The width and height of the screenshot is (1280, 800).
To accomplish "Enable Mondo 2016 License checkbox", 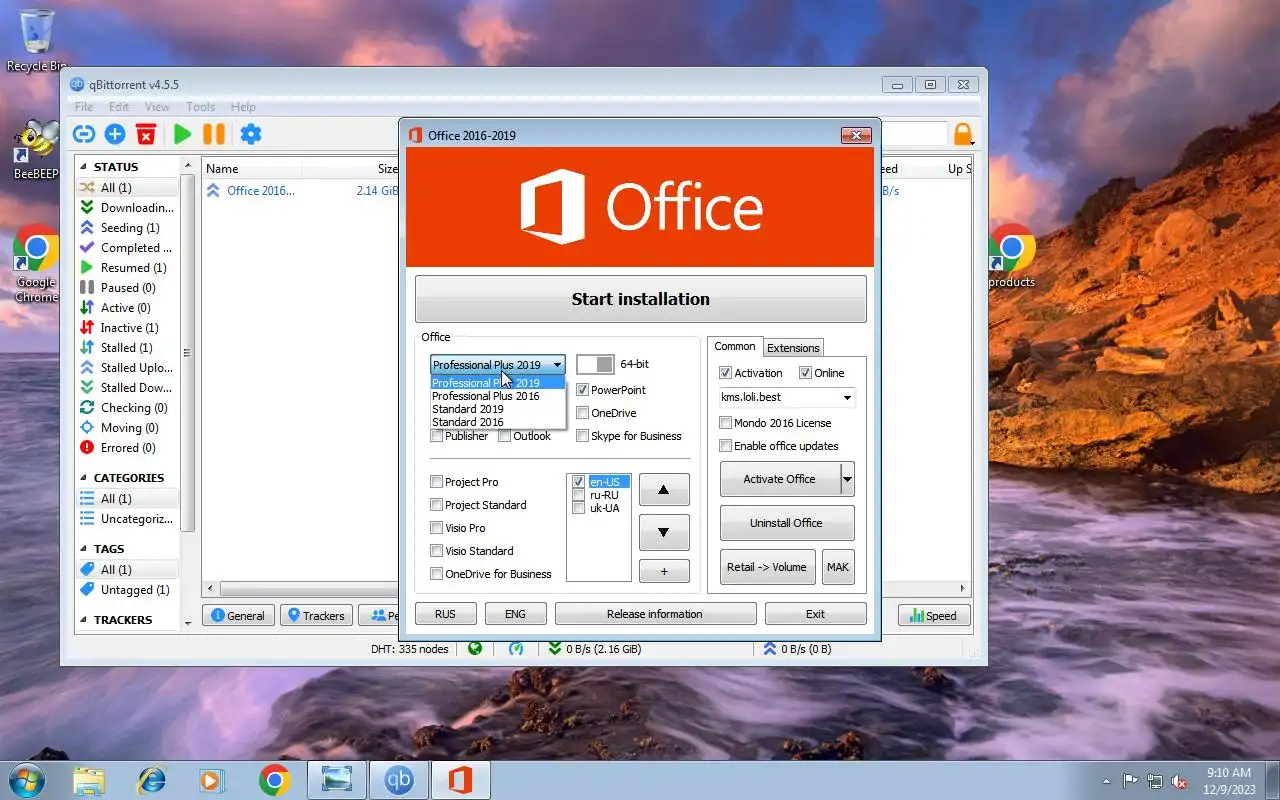I will click(x=726, y=423).
